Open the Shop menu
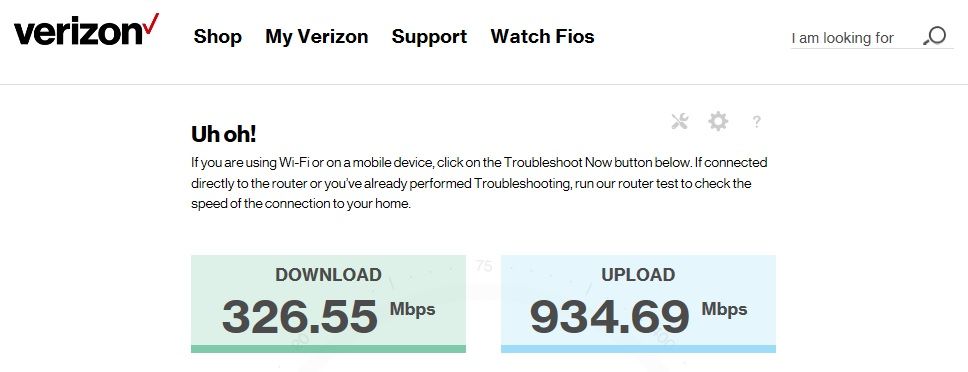The height and width of the screenshot is (372, 968). tap(217, 36)
